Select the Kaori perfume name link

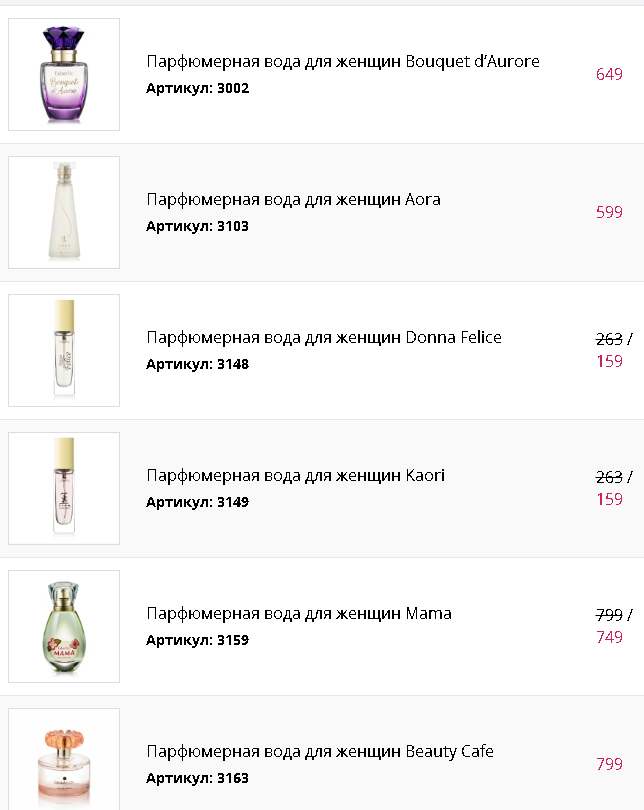pyautogui.click(x=295, y=475)
